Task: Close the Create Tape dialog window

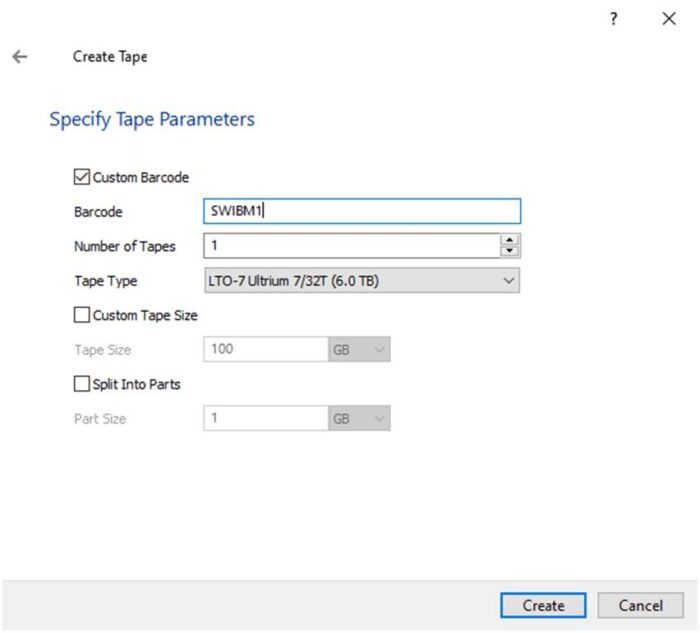Action: 669,19
